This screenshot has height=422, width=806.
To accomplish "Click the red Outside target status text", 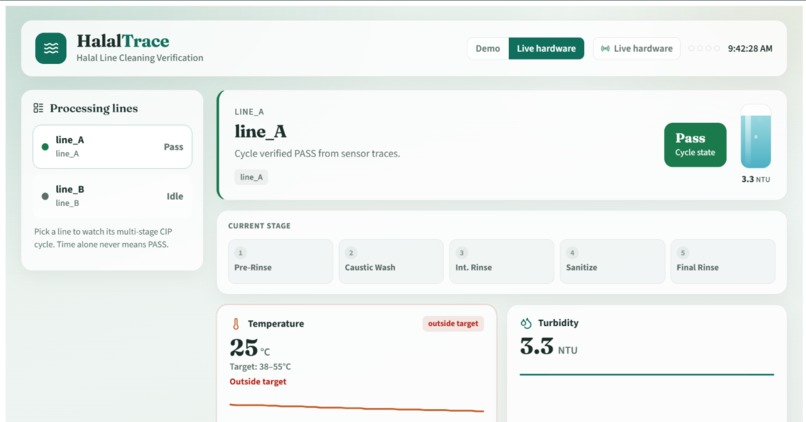I will (258, 381).
